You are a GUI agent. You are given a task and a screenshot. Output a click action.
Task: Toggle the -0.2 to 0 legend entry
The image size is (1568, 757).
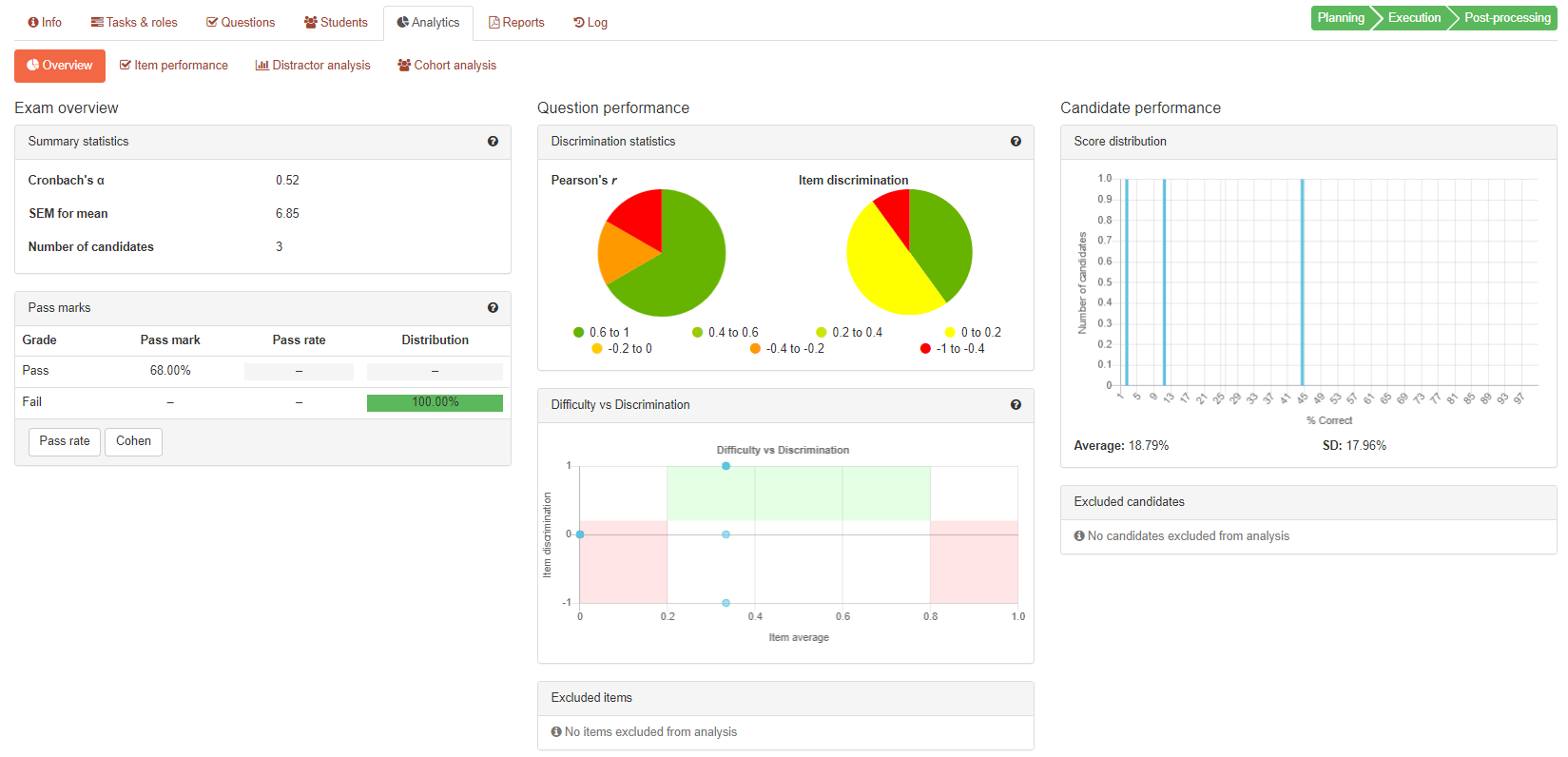pyautogui.click(x=622, y=349)
